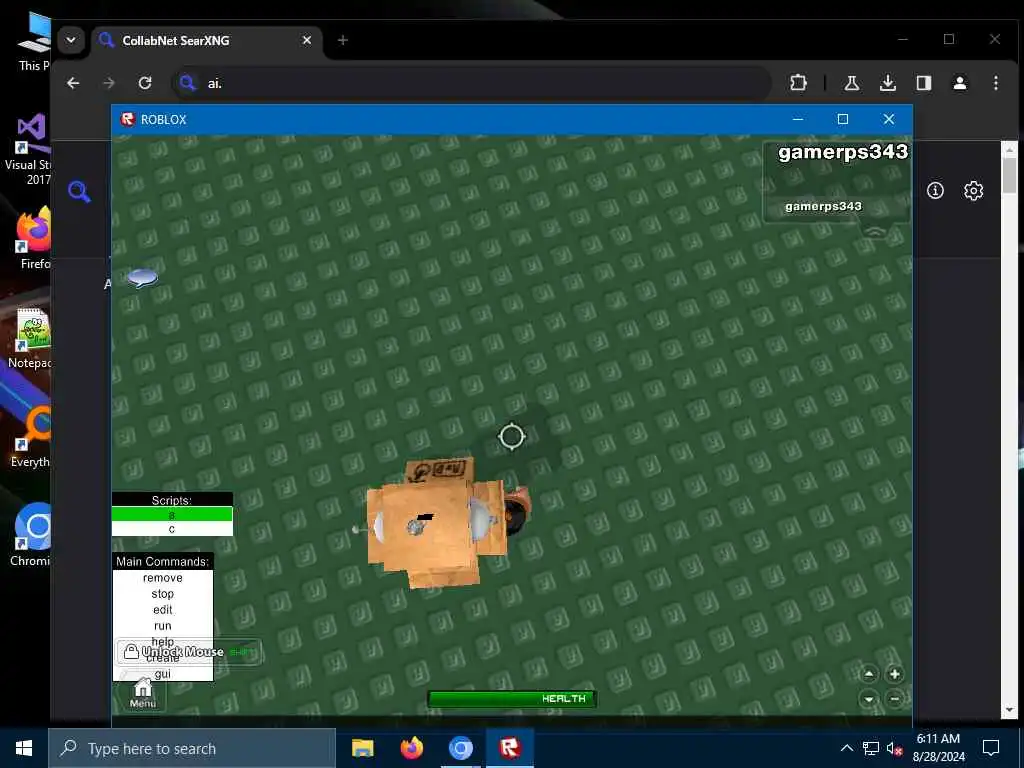This screenshot has height=768, width=1024.
Task: Open the This PC desktop icon
Action: coord(35,42)
